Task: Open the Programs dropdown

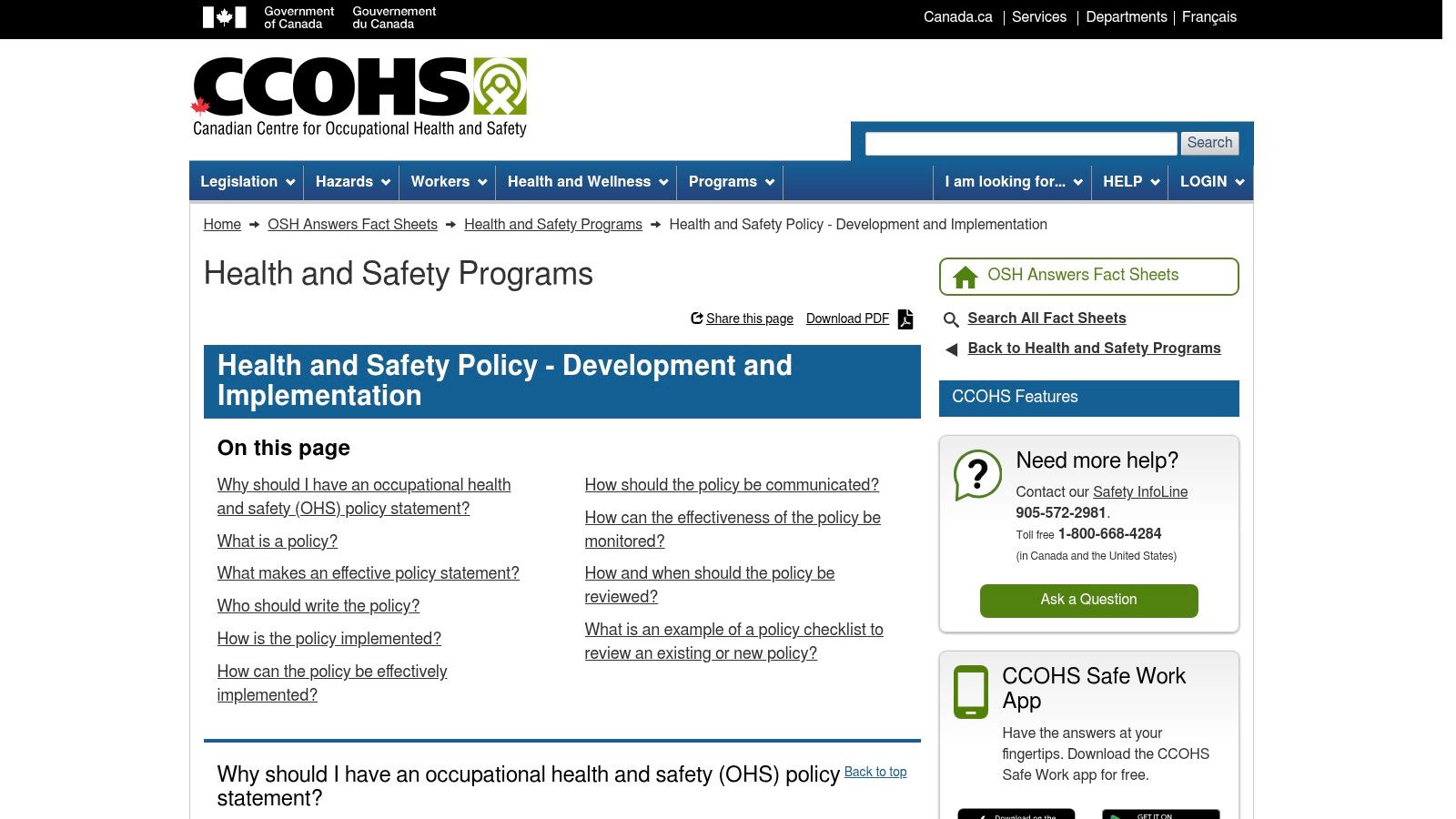Action: [x=731, y=182]
